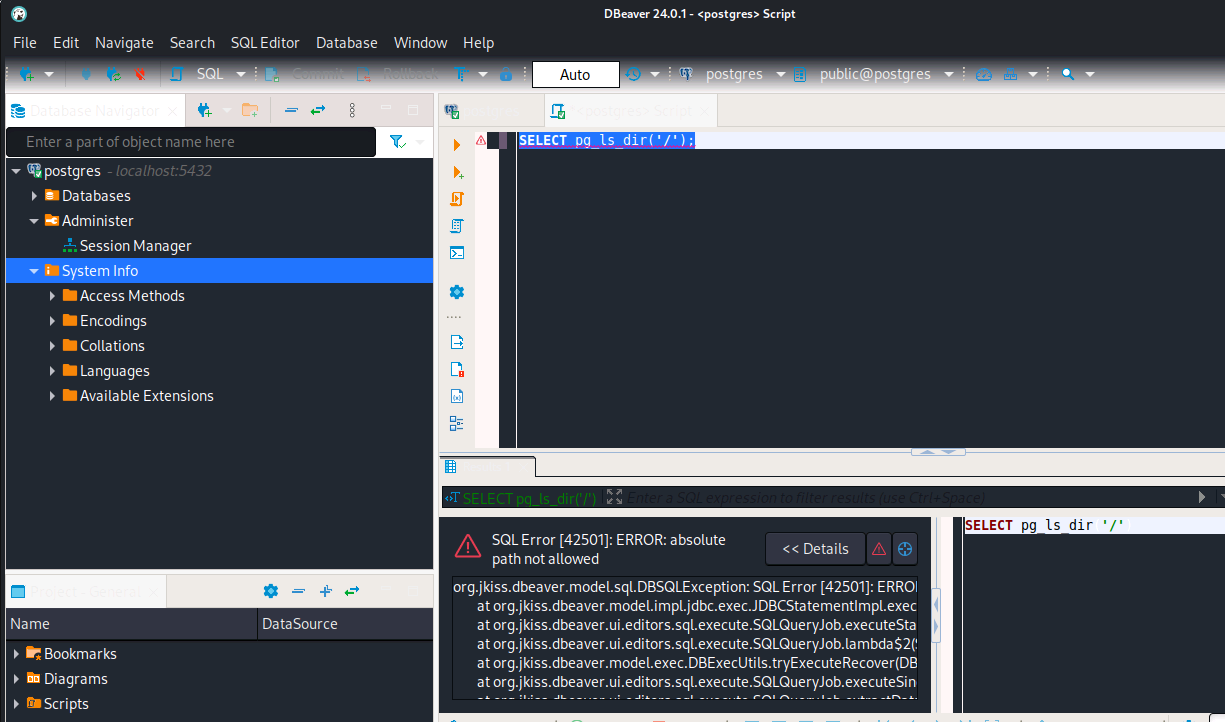The image size is (1225, 722).
Task: Open SQL editor settings gear
Action: [457, 292]
